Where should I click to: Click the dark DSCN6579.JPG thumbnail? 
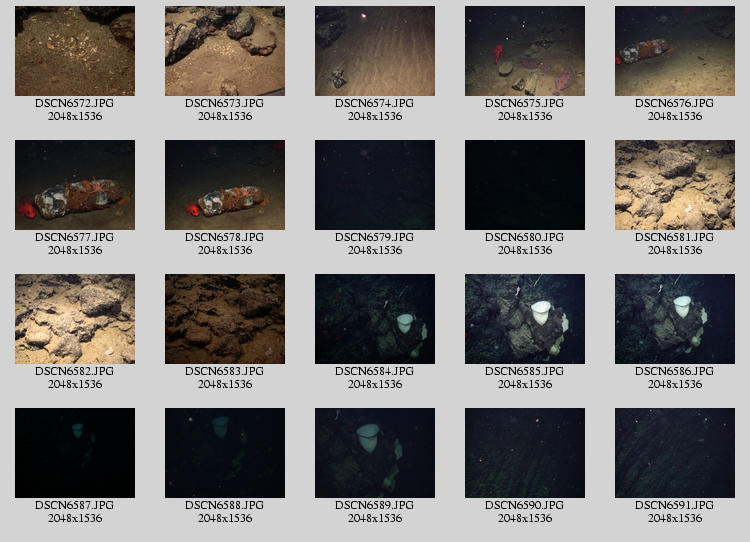[x=375, y=185]
